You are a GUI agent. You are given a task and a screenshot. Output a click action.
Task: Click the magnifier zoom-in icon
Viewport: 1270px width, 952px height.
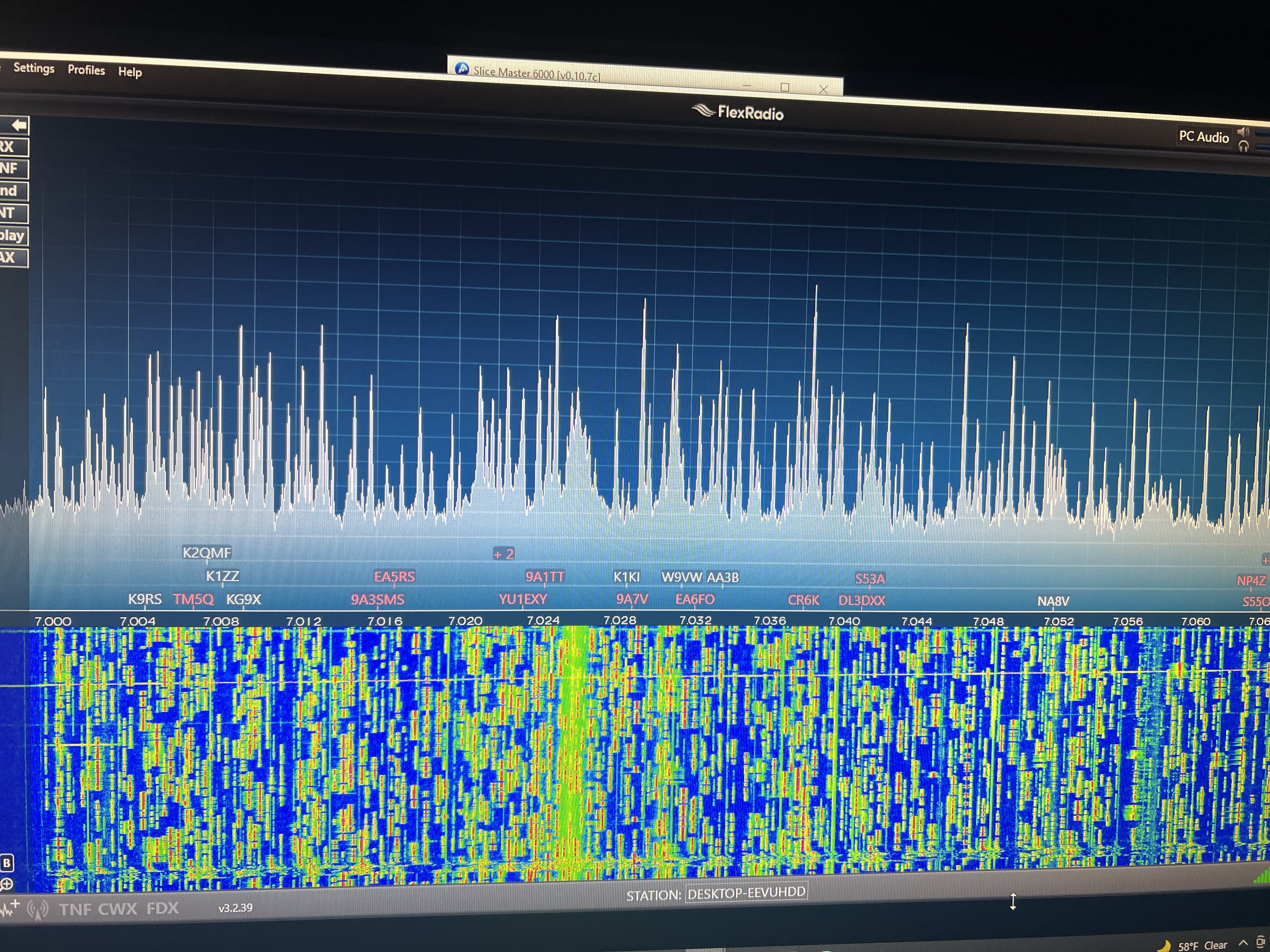(x=7, y=884)
